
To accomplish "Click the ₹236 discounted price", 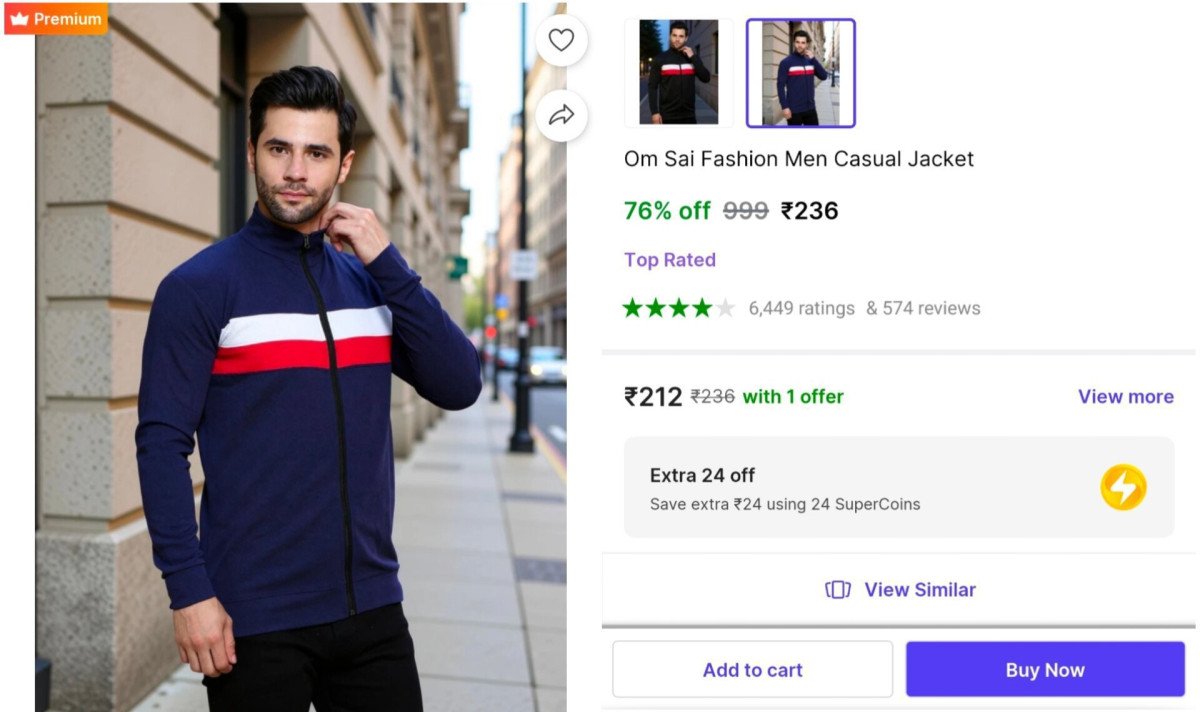I will (809, 211).
